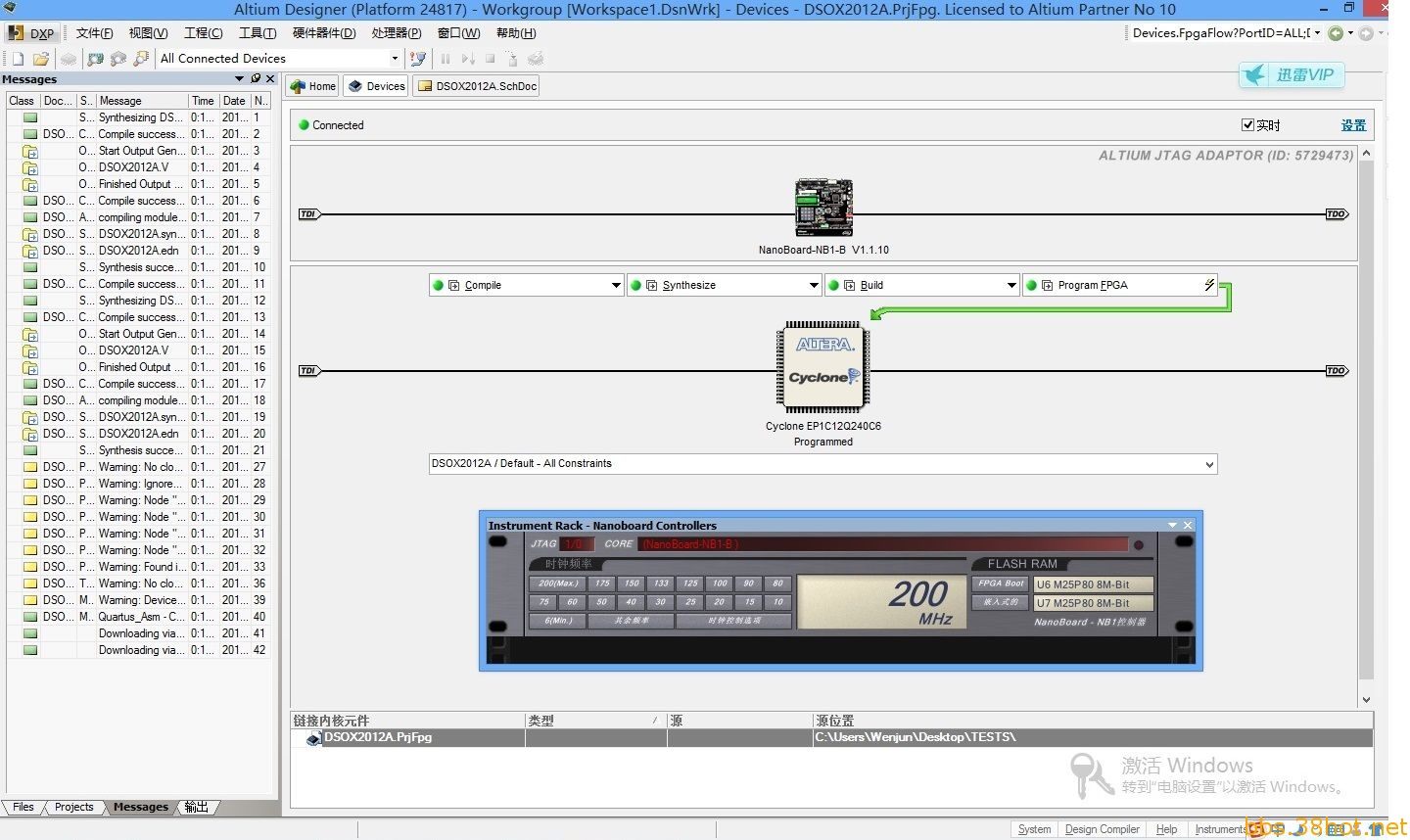Switch to the Projects panel tab
Viewport: 1410px width, 840px height.
[x=74, y=808]
